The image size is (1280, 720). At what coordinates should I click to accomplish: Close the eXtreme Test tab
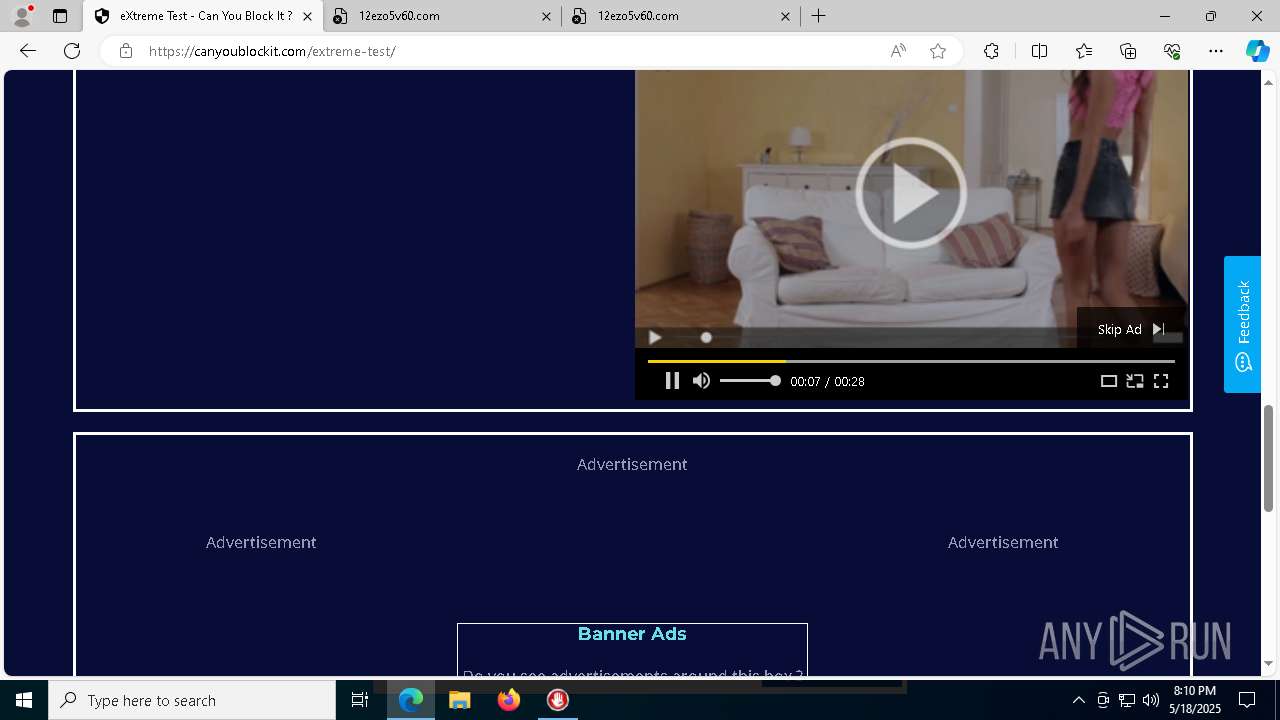[307, 16]
